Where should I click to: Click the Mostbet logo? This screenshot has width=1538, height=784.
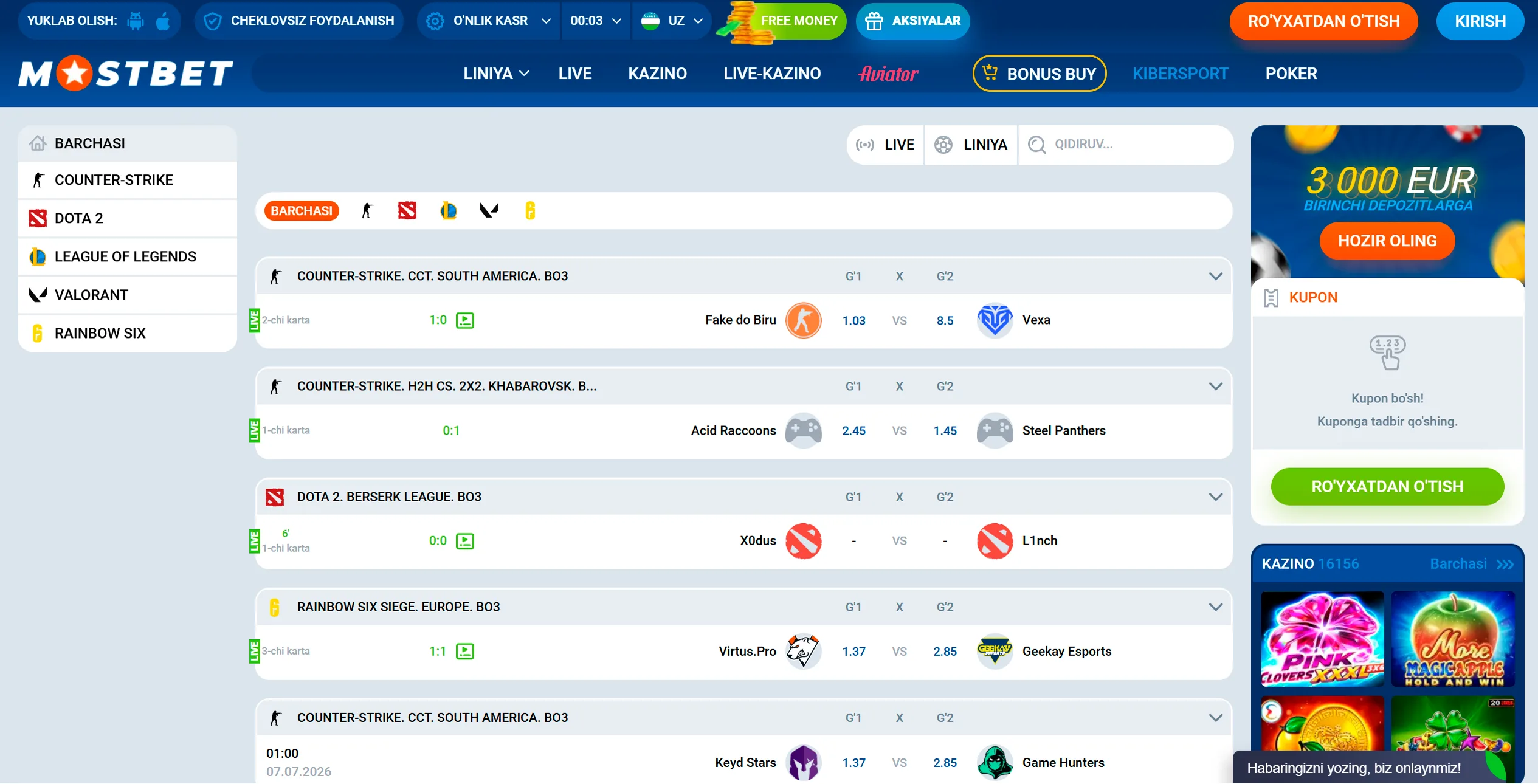126,74
